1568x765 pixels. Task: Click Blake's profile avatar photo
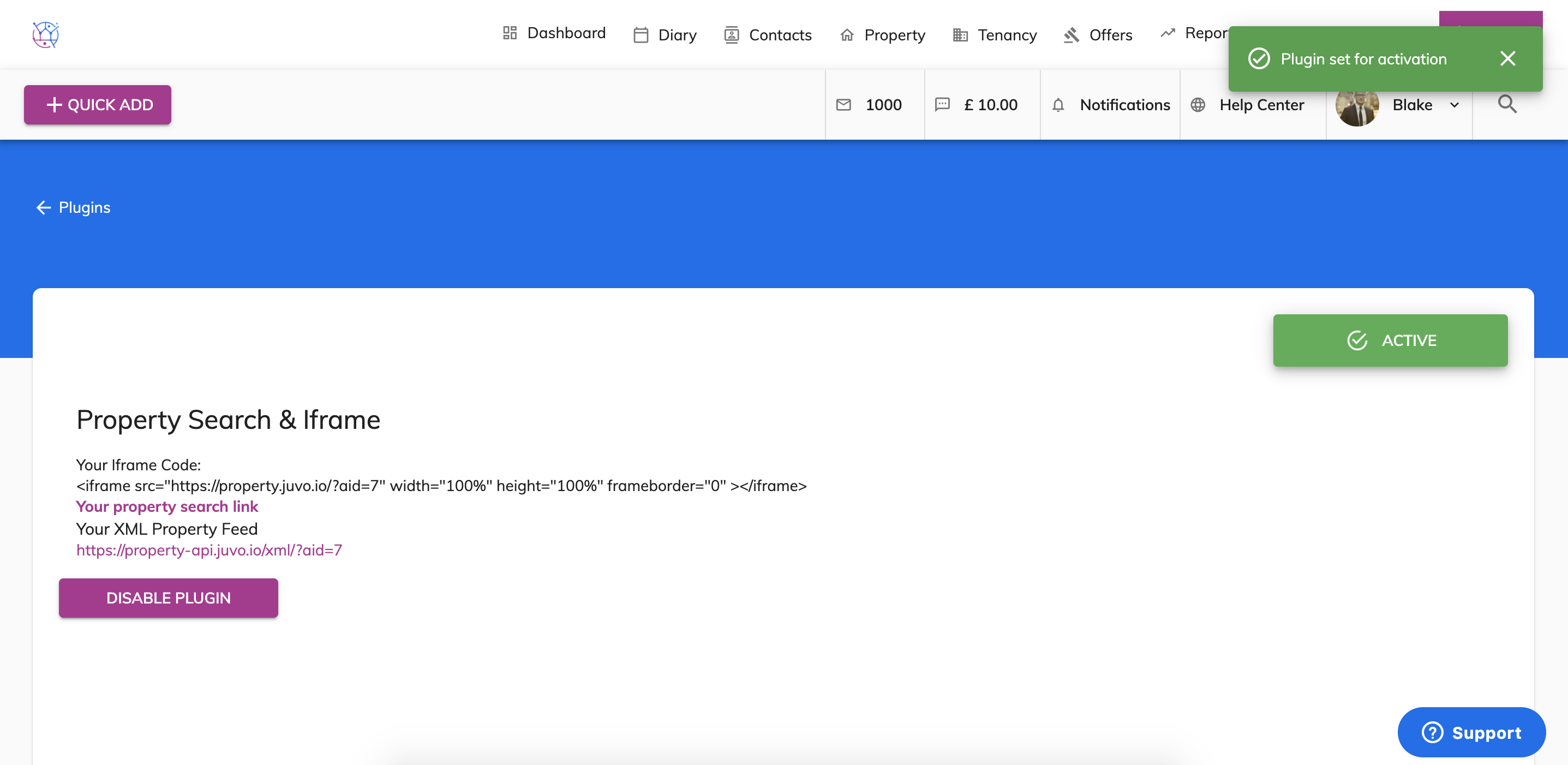pos(1356,109)
